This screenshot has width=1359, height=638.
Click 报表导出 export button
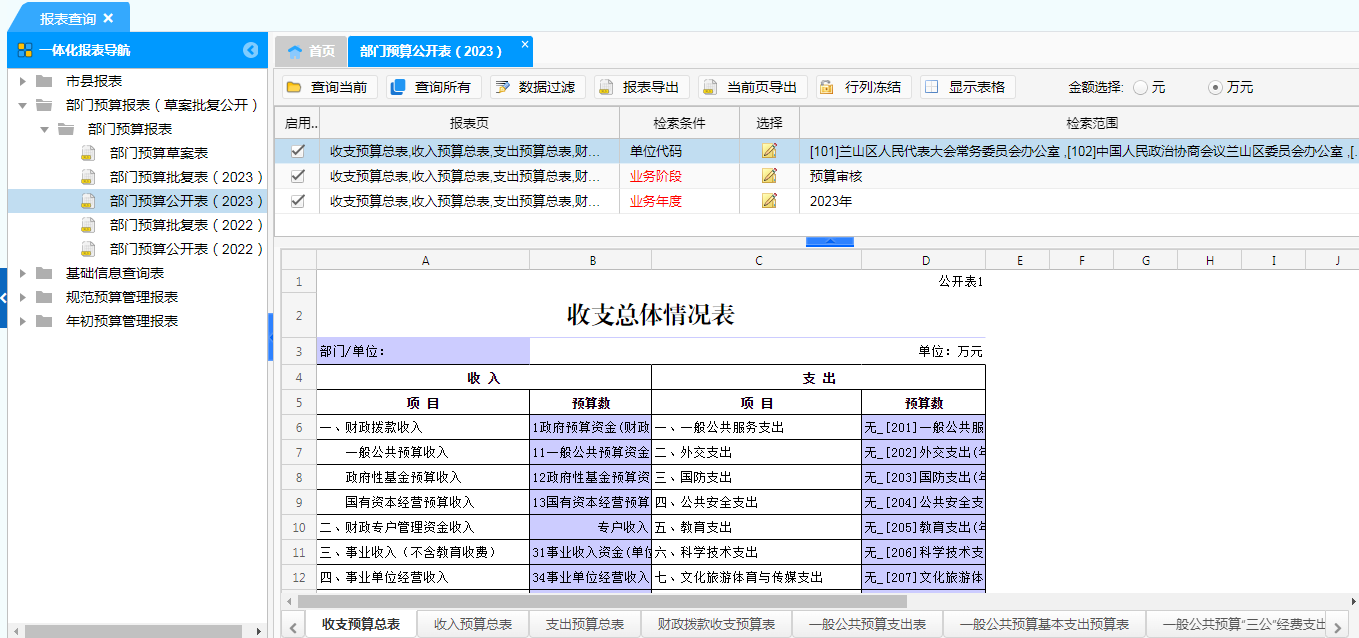641,87
